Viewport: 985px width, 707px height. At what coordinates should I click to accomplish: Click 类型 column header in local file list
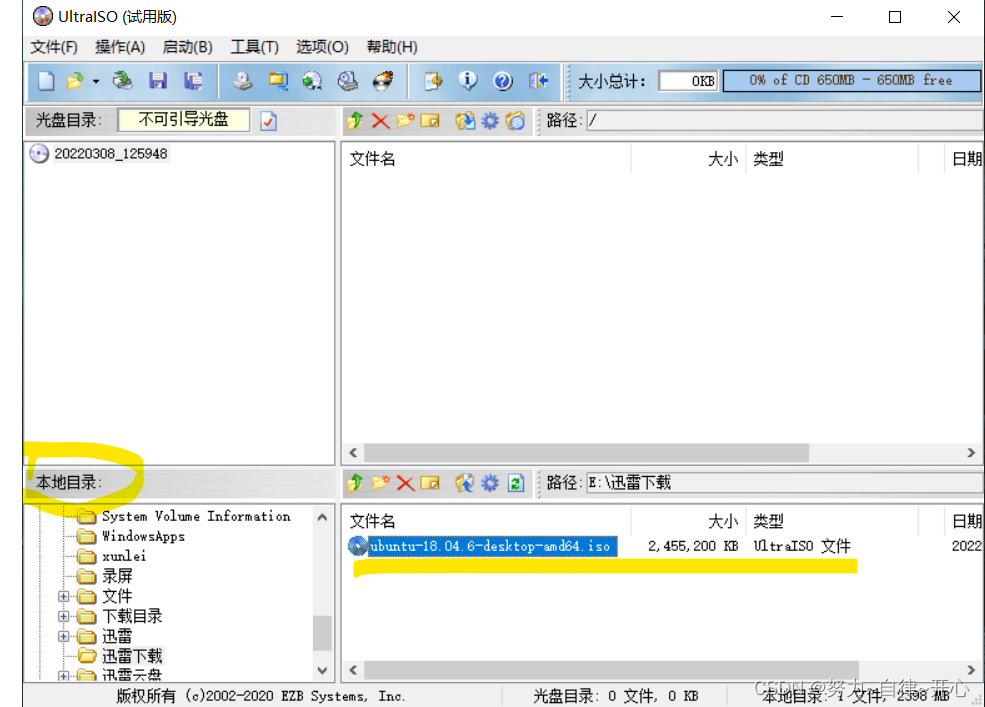tap(768, 521)
